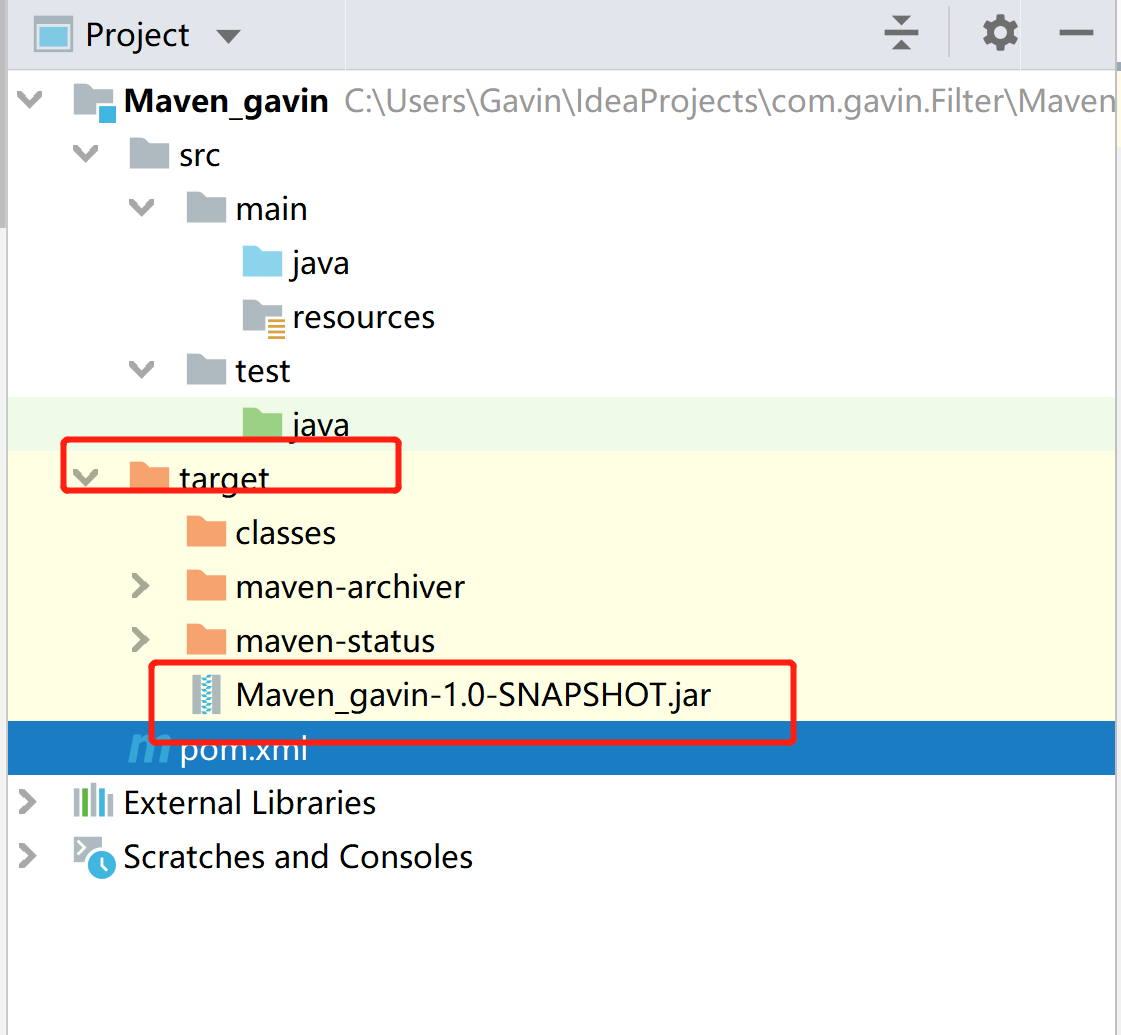Click the Maven_gavin module folder icon
This screenshot has height=1035, width=1121.
(94, 102)
